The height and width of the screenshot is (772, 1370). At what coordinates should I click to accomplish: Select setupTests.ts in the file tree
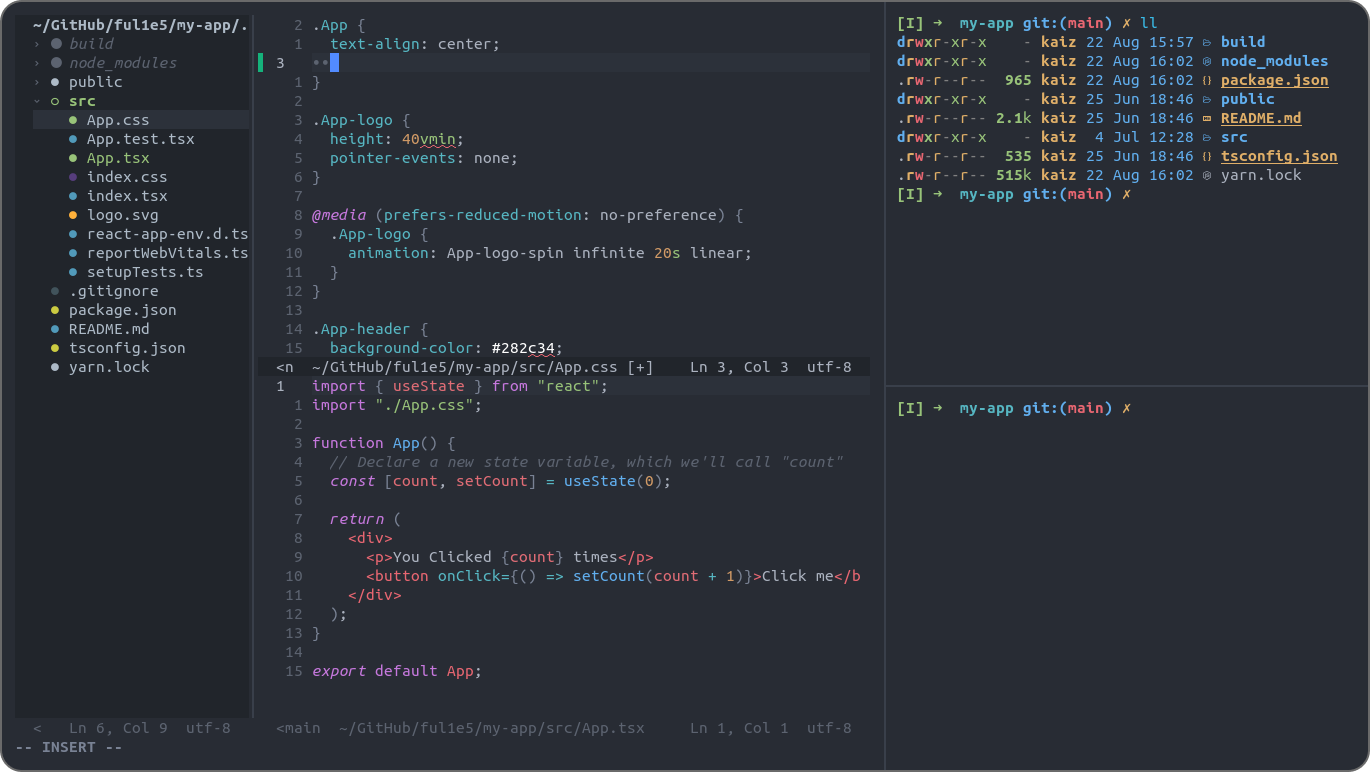(x=145, y=272)
